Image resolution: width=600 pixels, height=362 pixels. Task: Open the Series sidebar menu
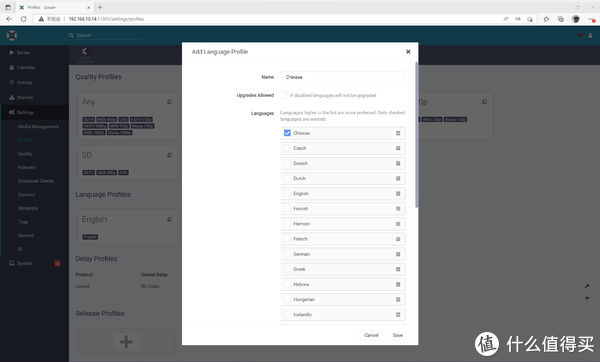(x=34, y=52)
